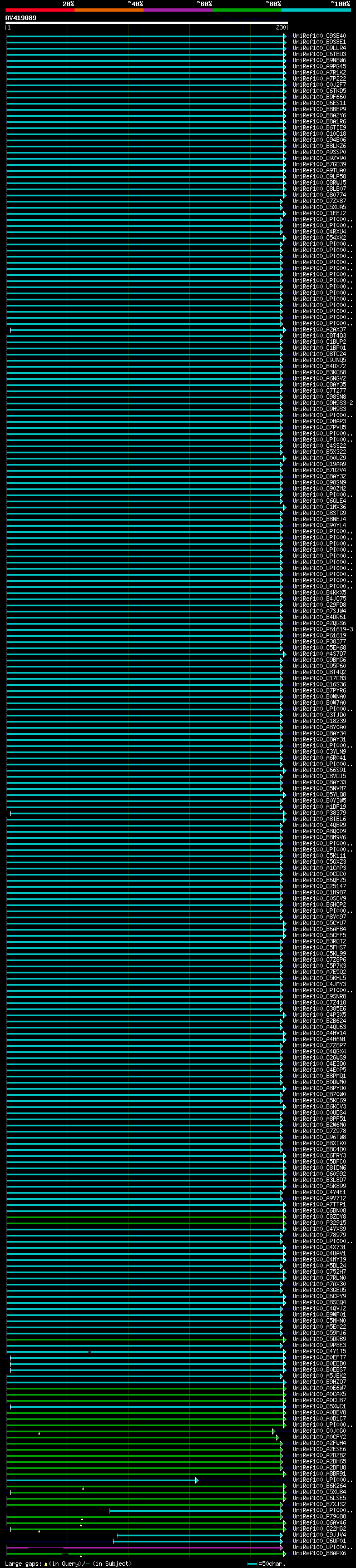Open the UniRef100_B0WNA0 entry

319,696
